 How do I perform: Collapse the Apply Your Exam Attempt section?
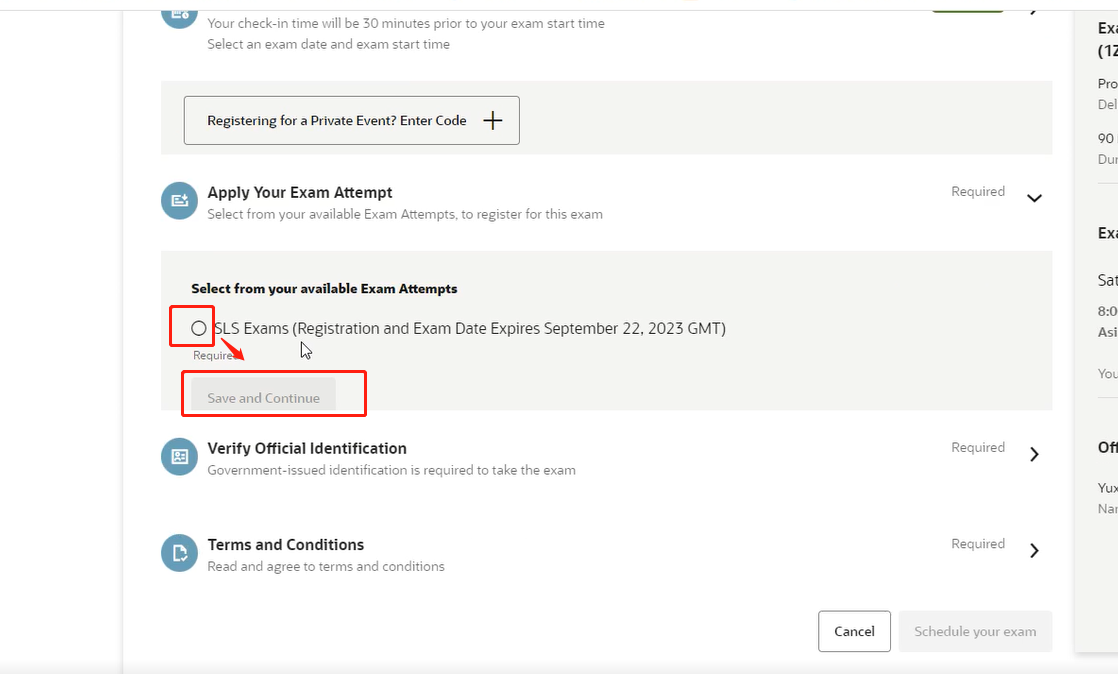pos(1034,198)
